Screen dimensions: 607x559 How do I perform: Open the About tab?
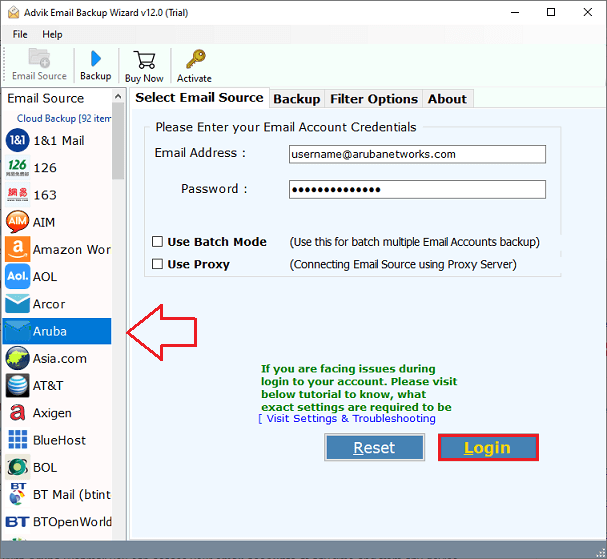pos(447,99)
